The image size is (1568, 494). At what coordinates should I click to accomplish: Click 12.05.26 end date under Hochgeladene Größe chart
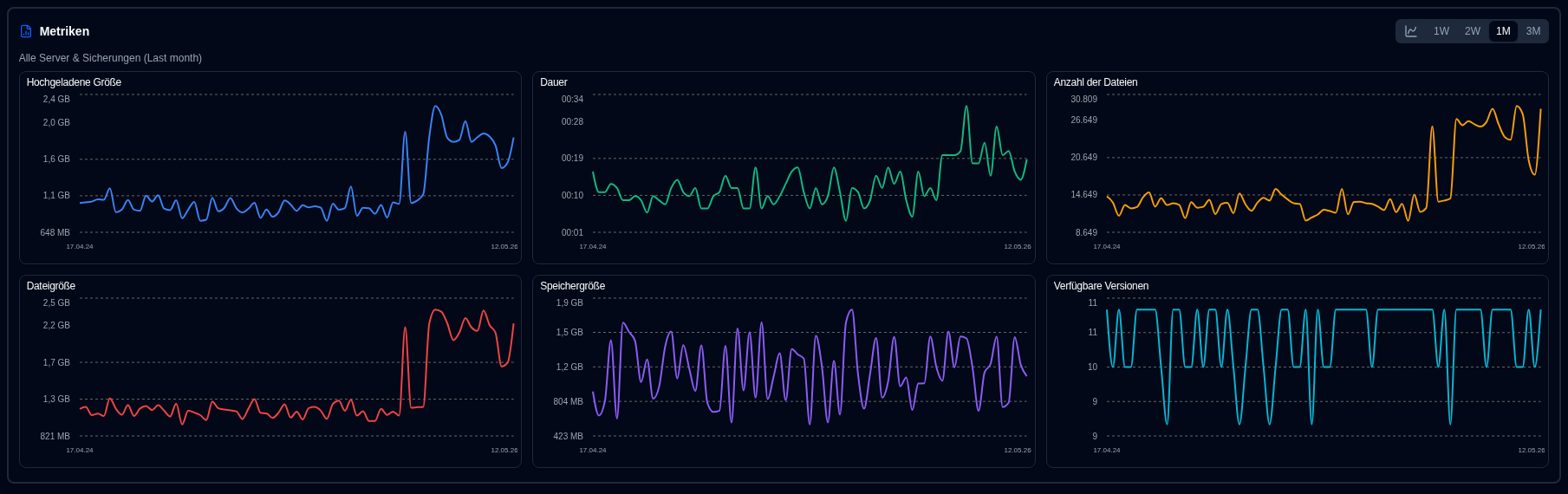[504, 247]
